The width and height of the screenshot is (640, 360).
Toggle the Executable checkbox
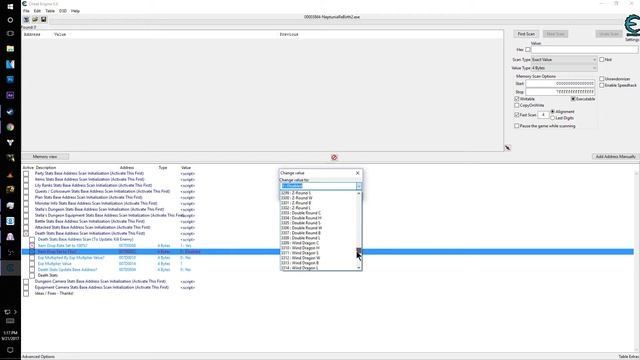[x=573, y=99]
